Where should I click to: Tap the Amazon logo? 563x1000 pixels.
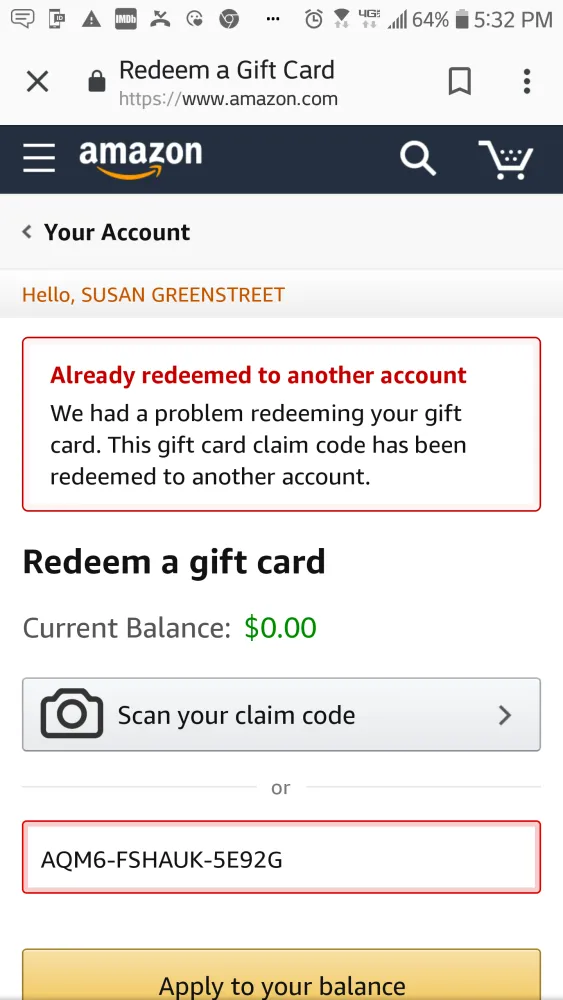pos(140,159)
